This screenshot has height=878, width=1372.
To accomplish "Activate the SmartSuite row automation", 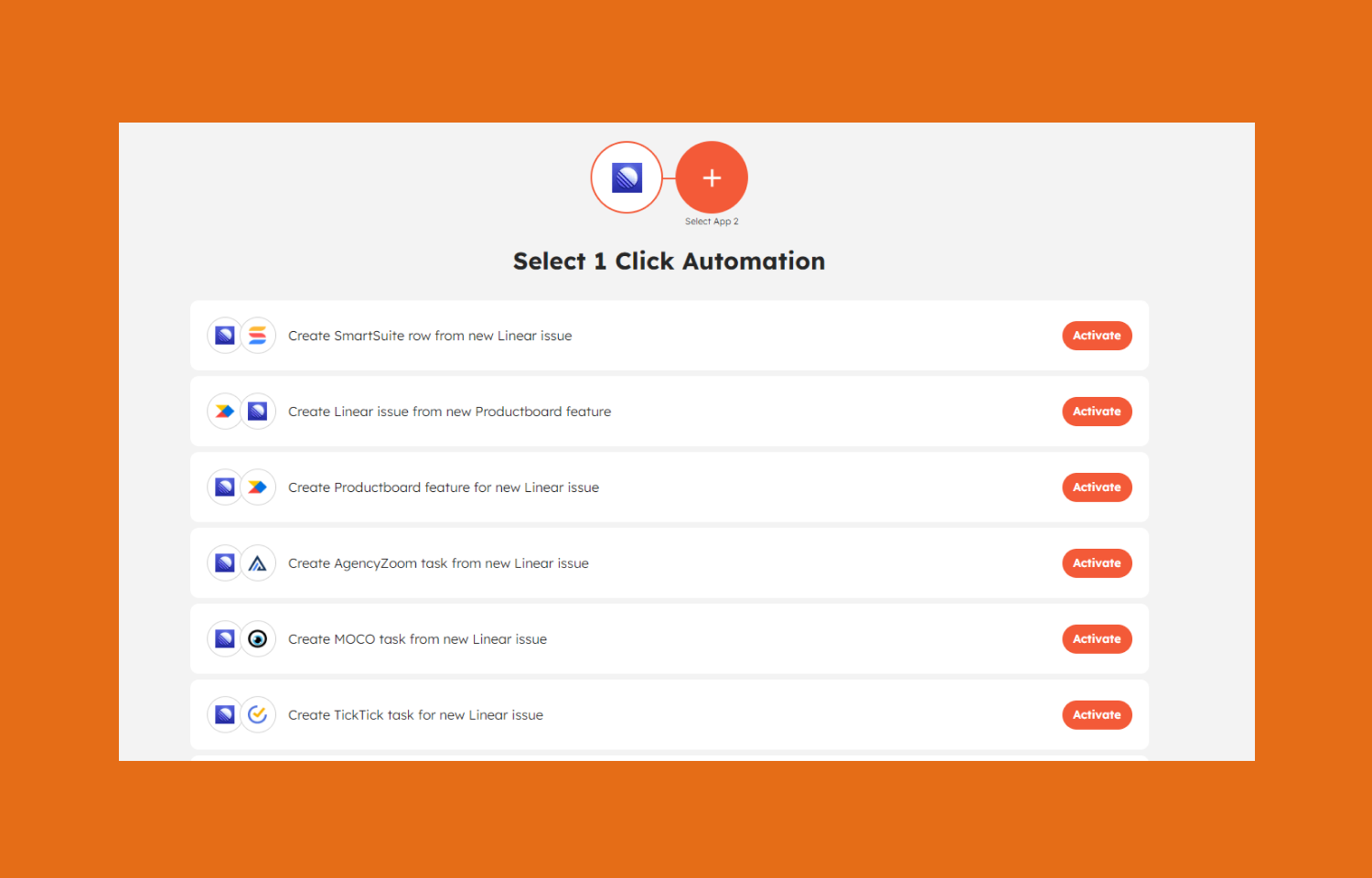I will [1097, 336].
